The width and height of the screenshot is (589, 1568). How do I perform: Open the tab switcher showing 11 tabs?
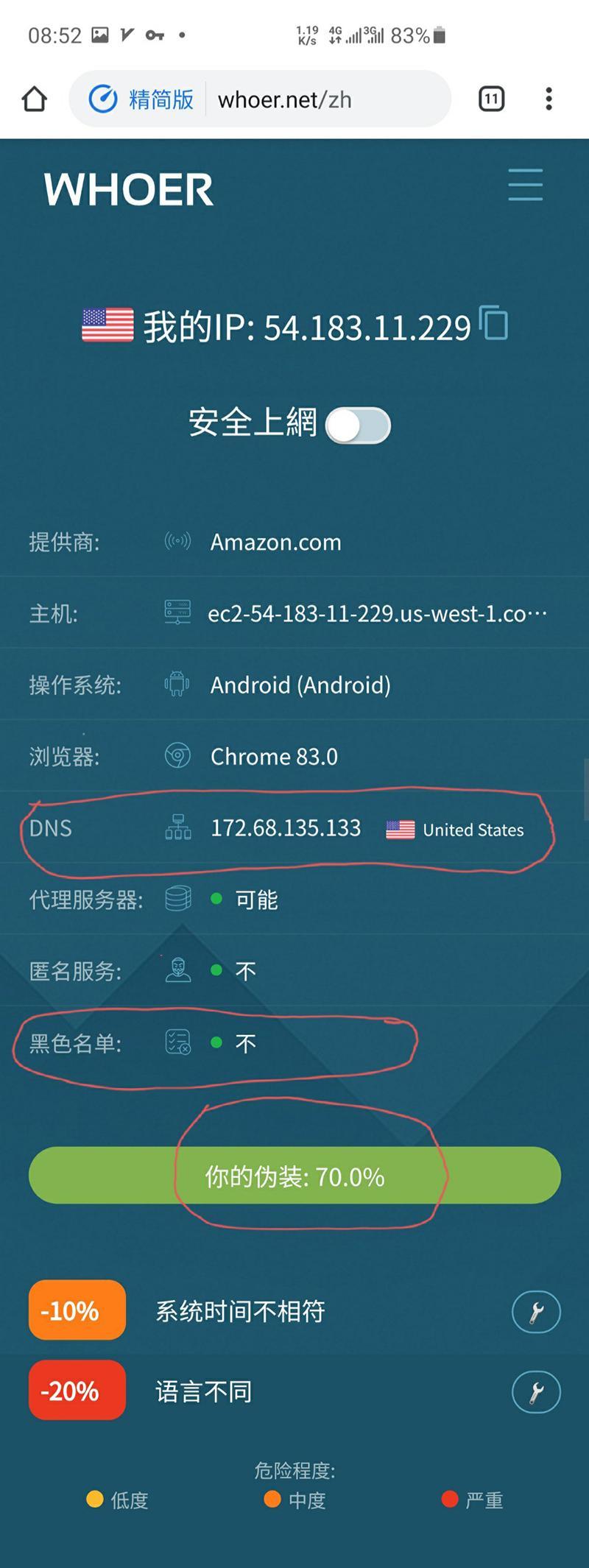coord(492,99)
